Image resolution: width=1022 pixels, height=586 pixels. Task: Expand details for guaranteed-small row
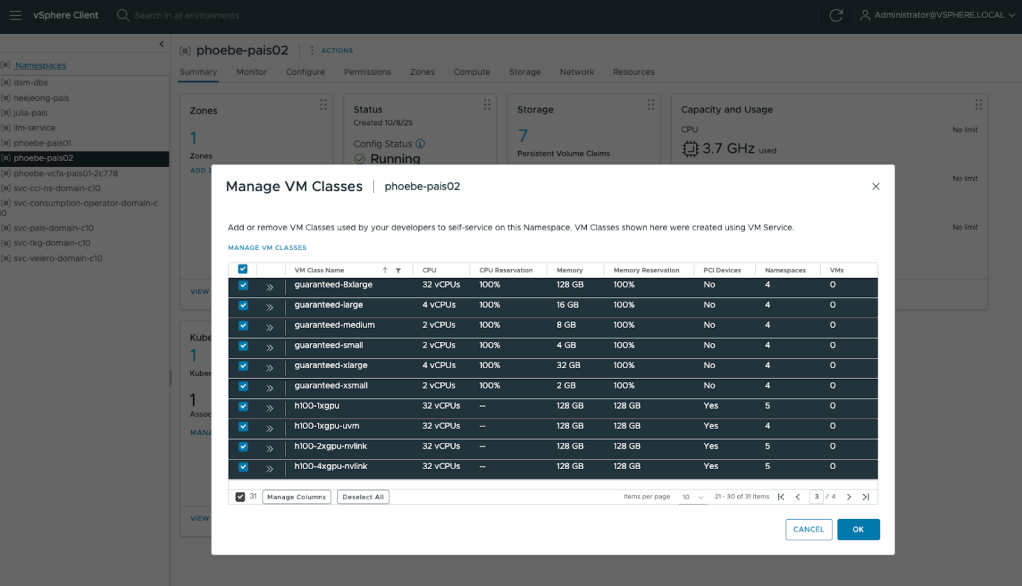269,347
